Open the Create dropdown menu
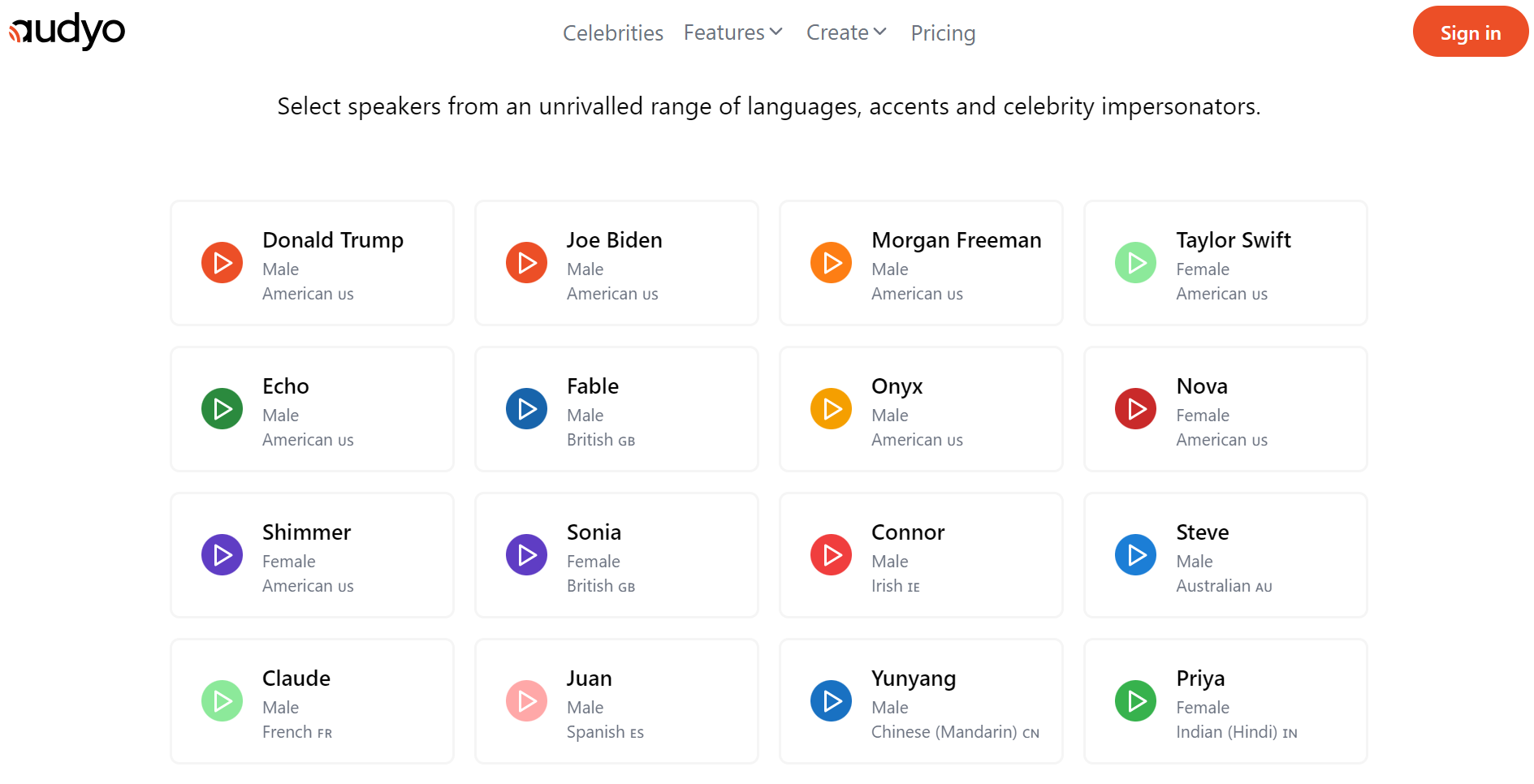1534x784 pixels. 845,32
